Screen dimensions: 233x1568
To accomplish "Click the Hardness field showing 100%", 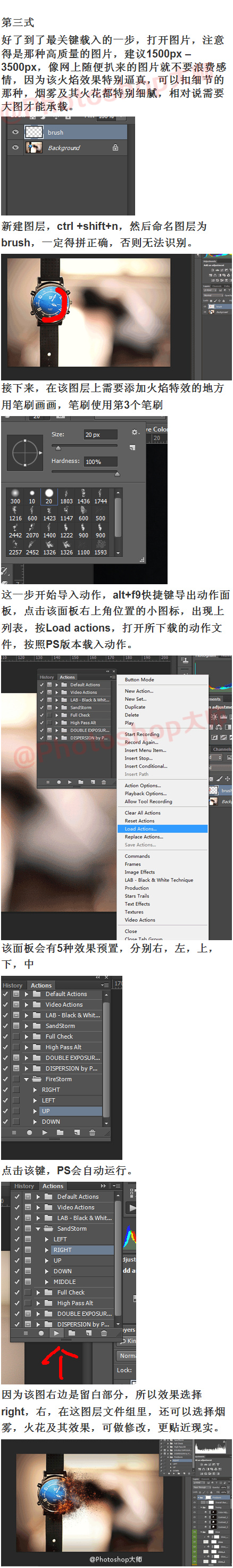I will click(x=101, y=461).
